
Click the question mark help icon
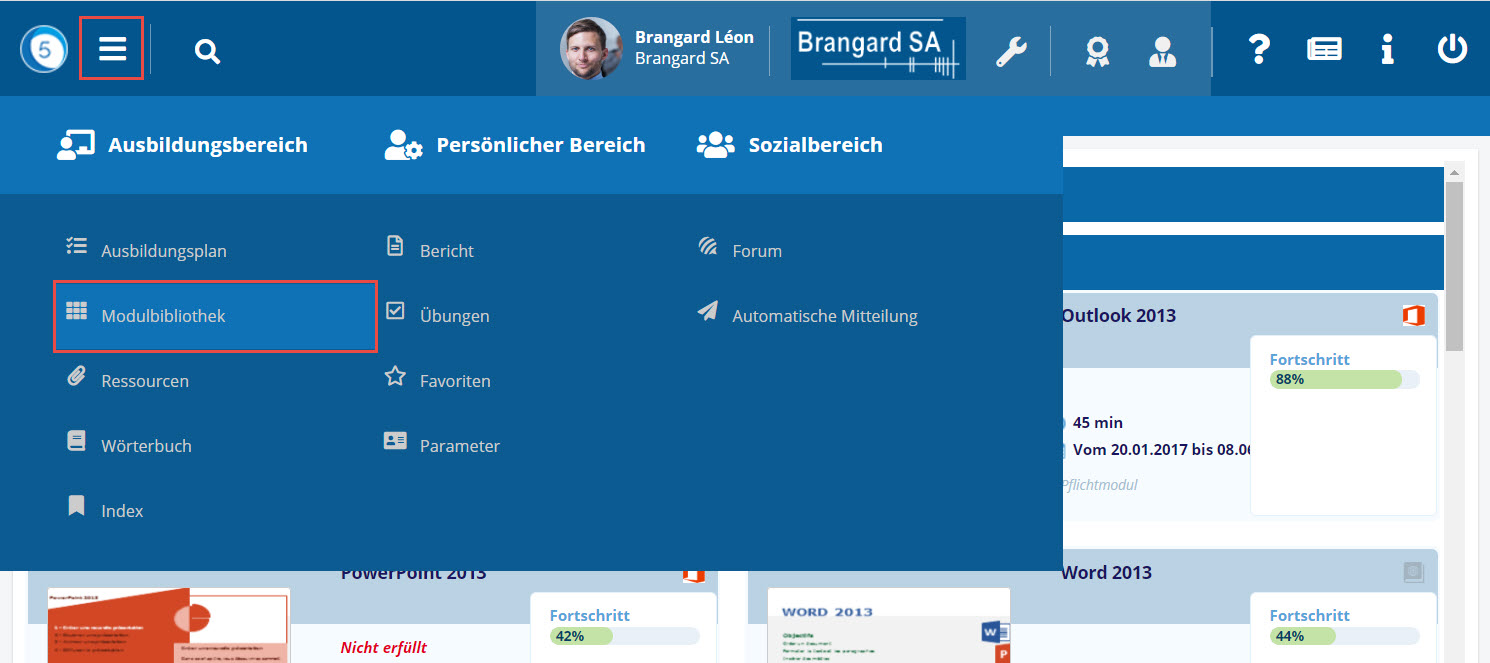(1260, 49)
